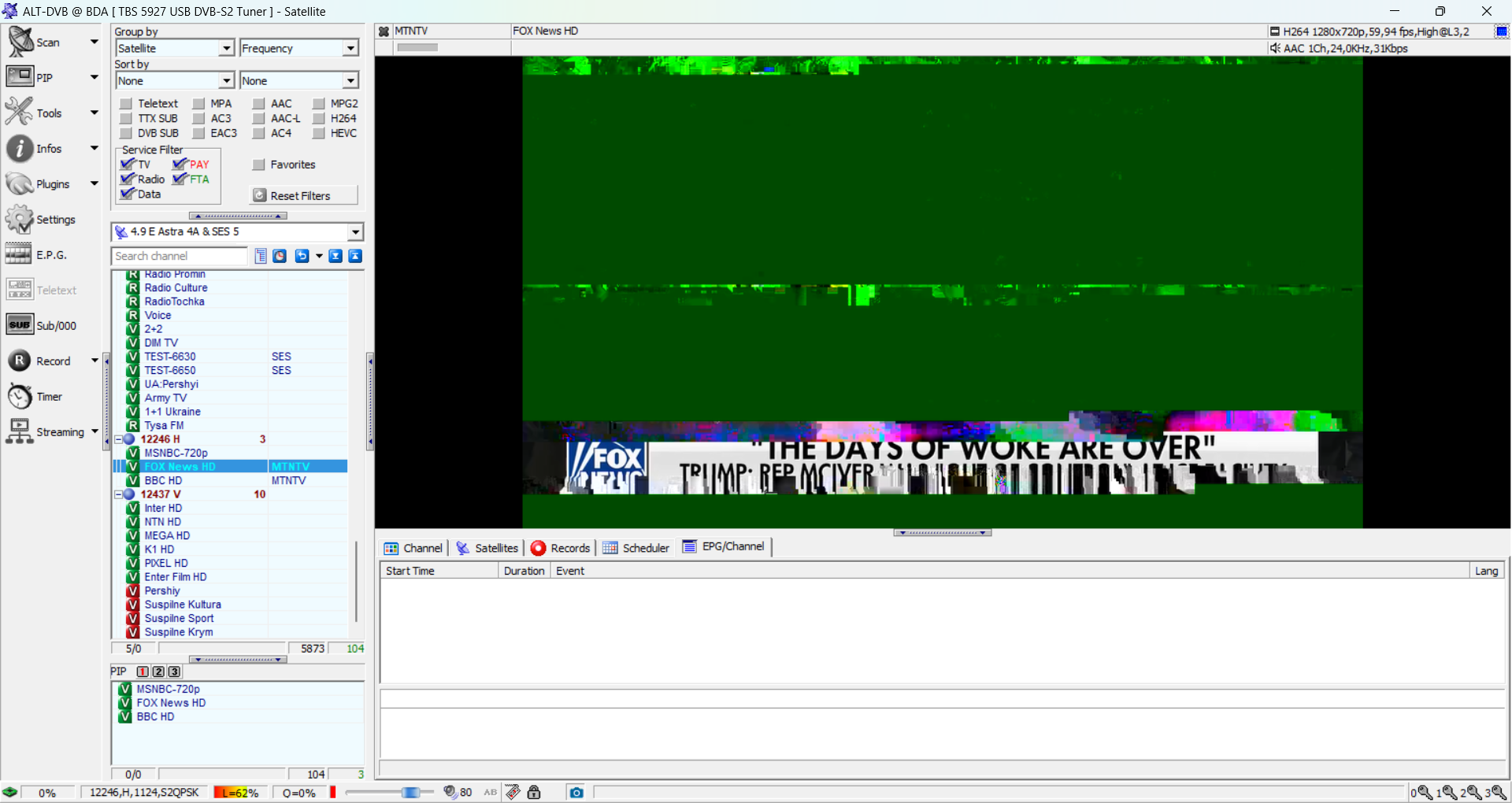Switch to the Scheduler tab
1512x803 pixels.
point(636,548)
